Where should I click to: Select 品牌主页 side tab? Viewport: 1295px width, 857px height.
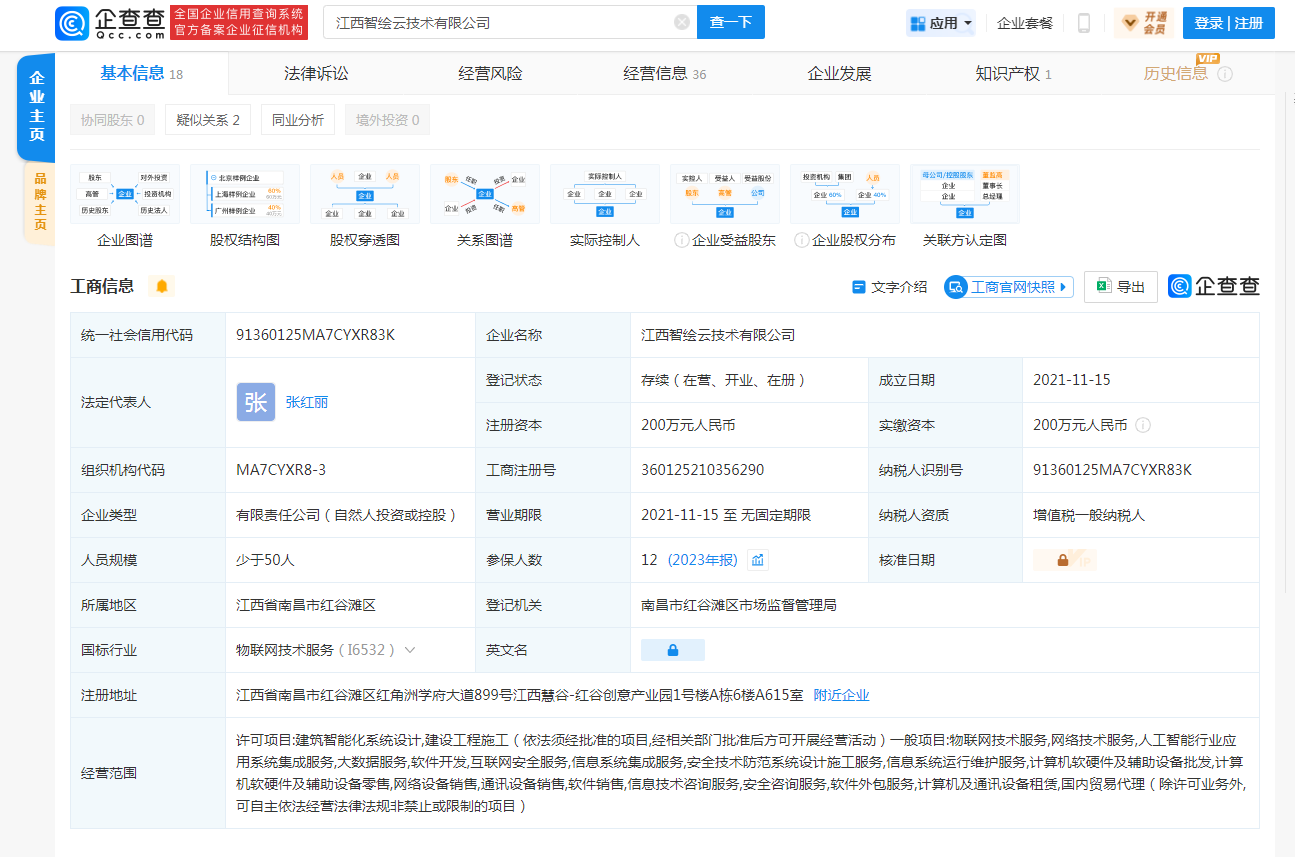pyautogui.click(x=40, y=203)
